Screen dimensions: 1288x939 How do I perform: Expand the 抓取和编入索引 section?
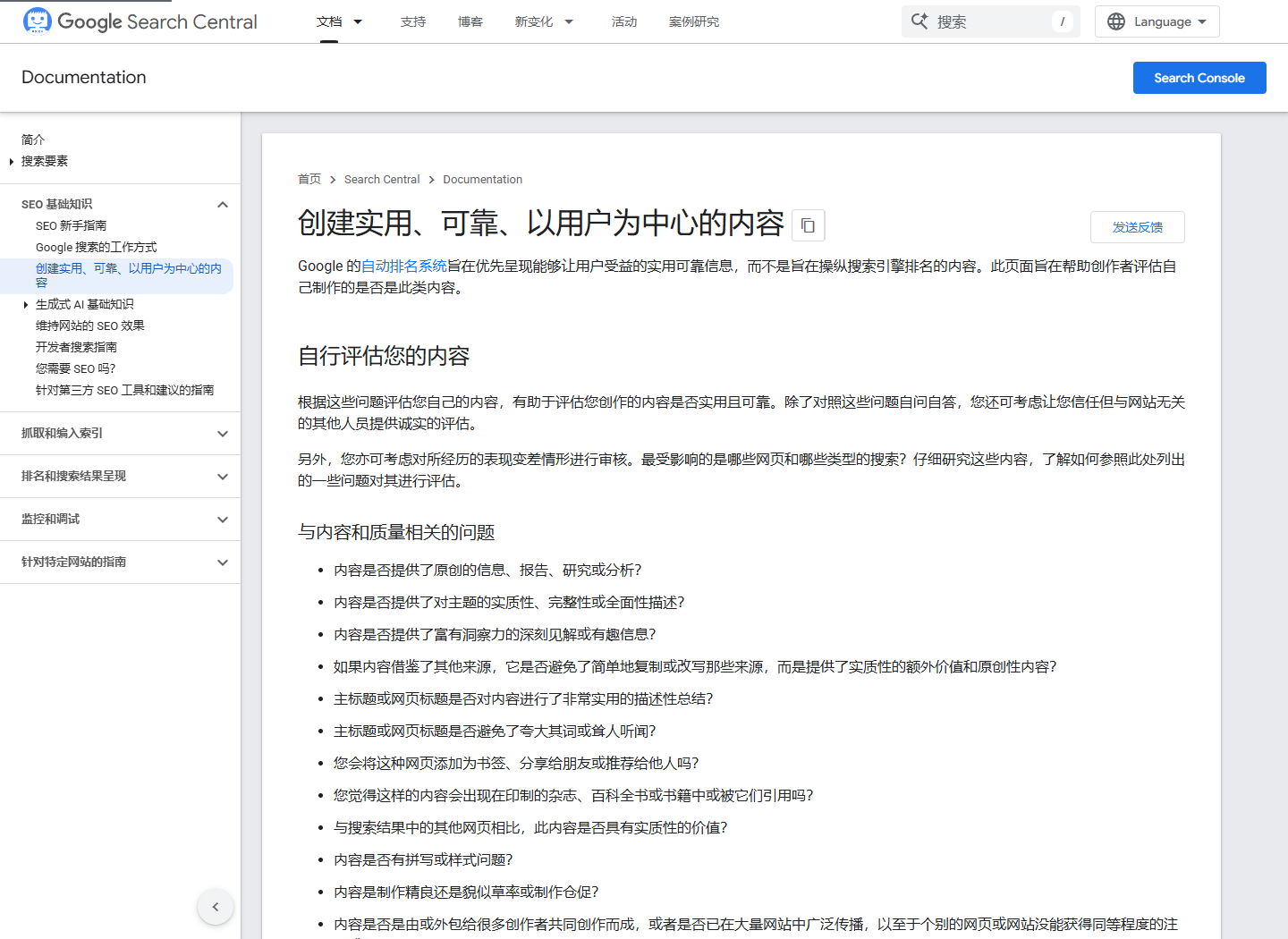(223, 434)
